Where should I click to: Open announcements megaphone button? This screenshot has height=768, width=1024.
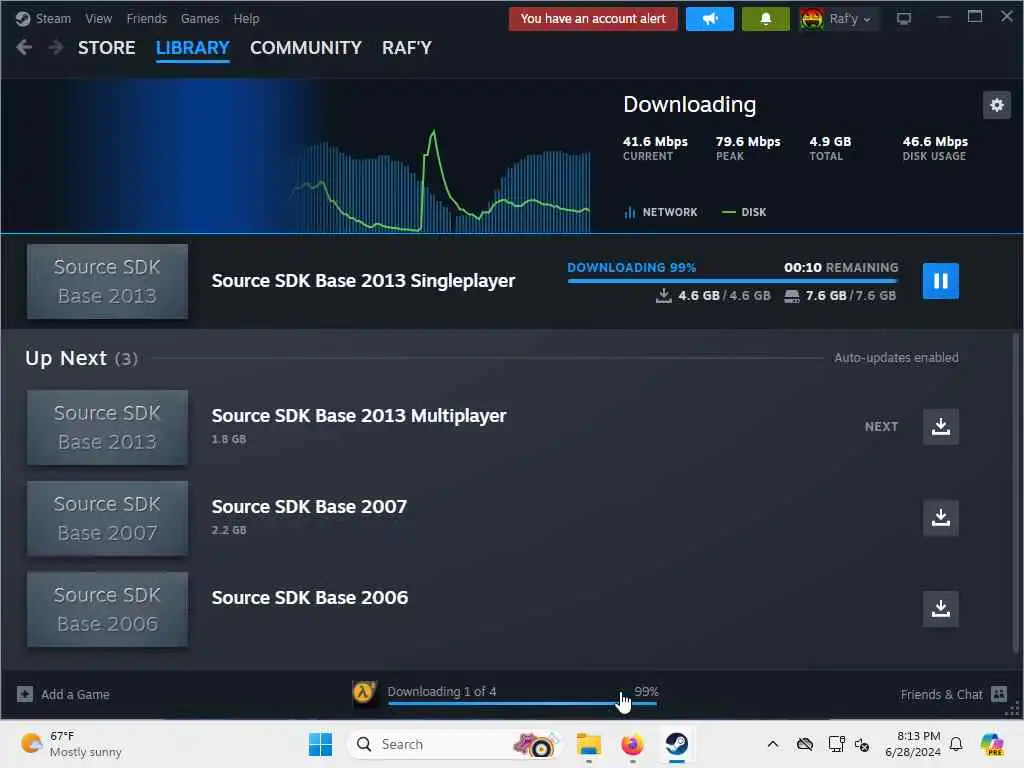point(710,19)
